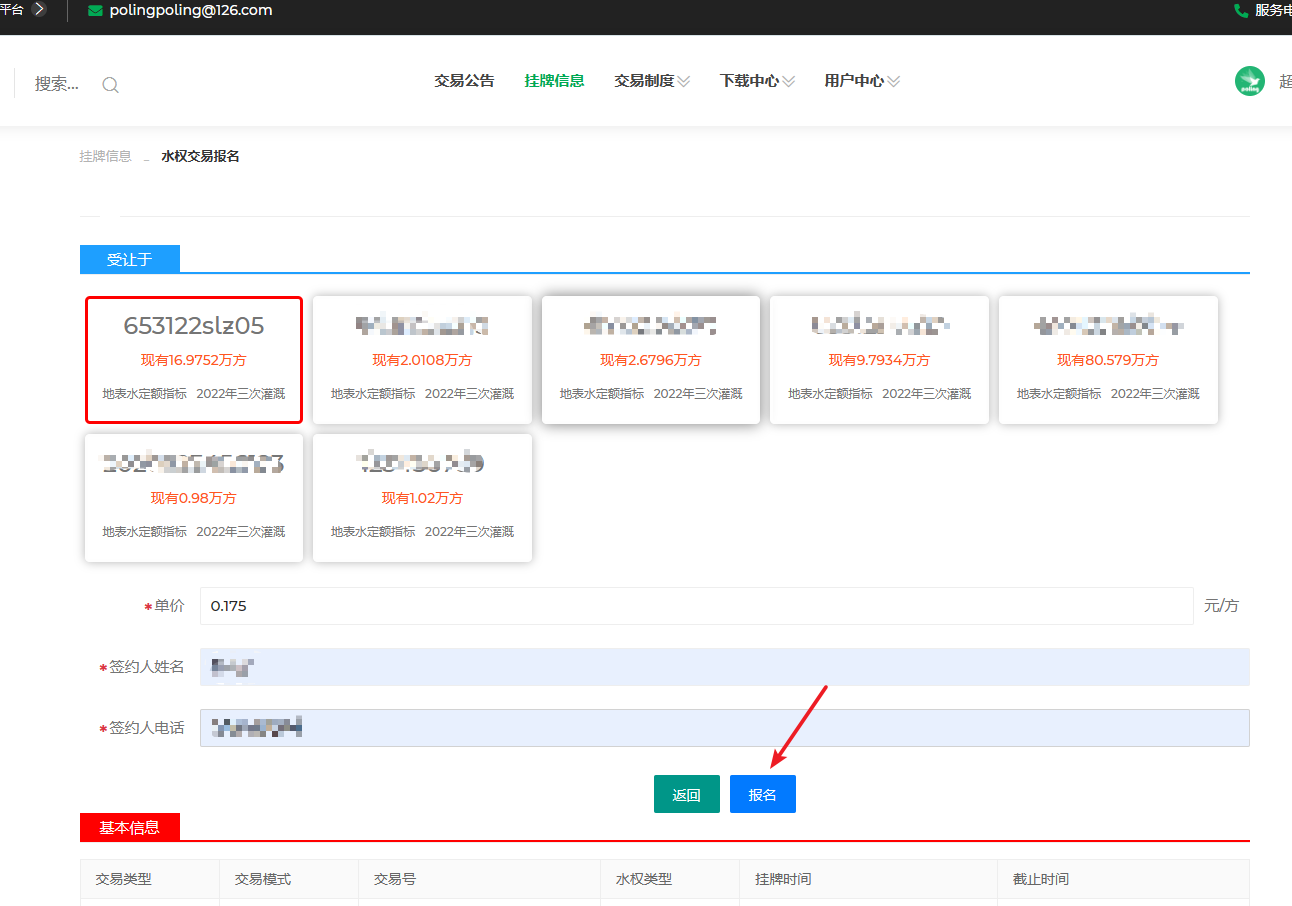1292x906 pixels.
Task: Expand the 下载中心 dropdown menu
Action: (757, 81)
